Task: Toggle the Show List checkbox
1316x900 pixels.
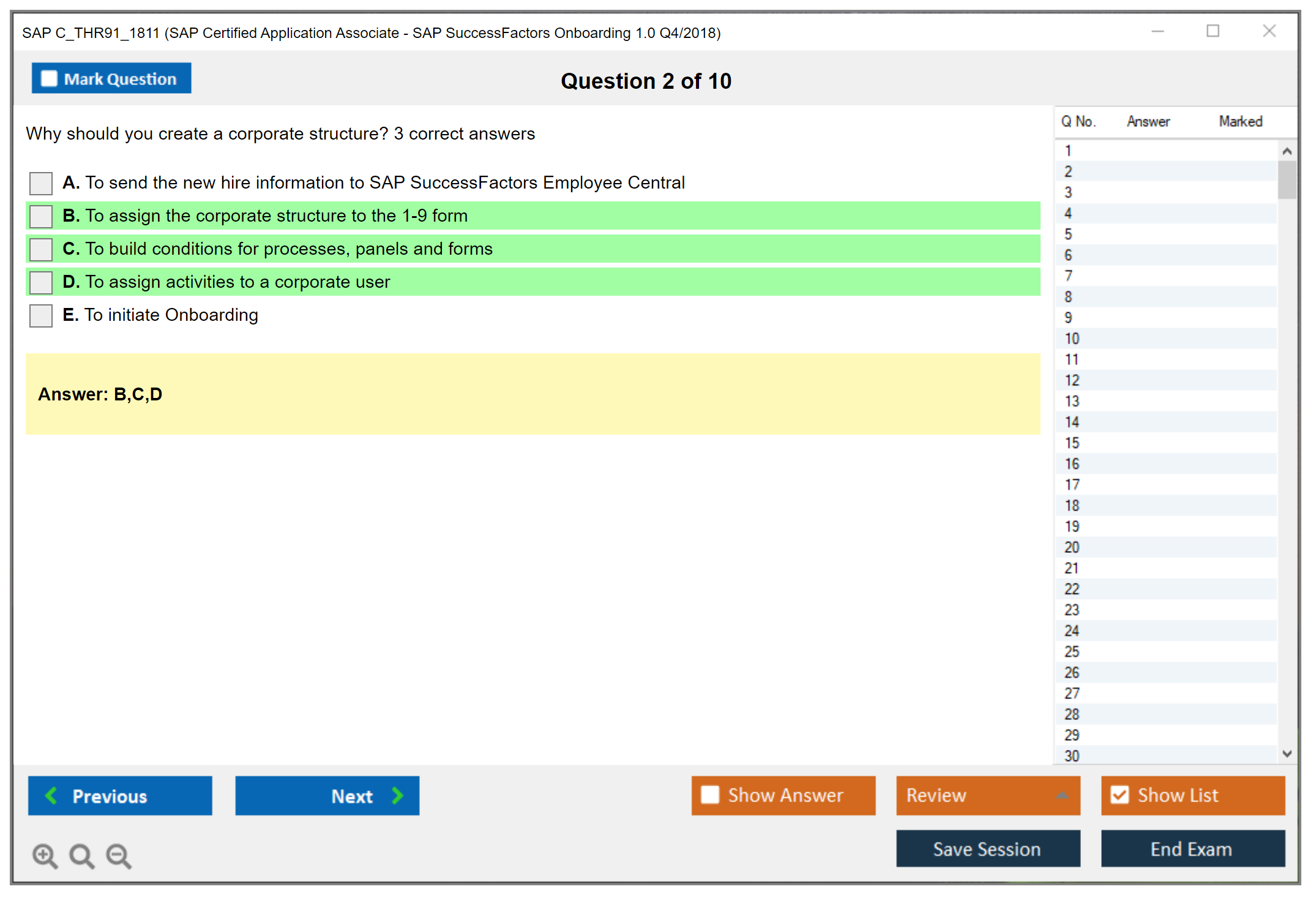Action: pos(1120,795)
